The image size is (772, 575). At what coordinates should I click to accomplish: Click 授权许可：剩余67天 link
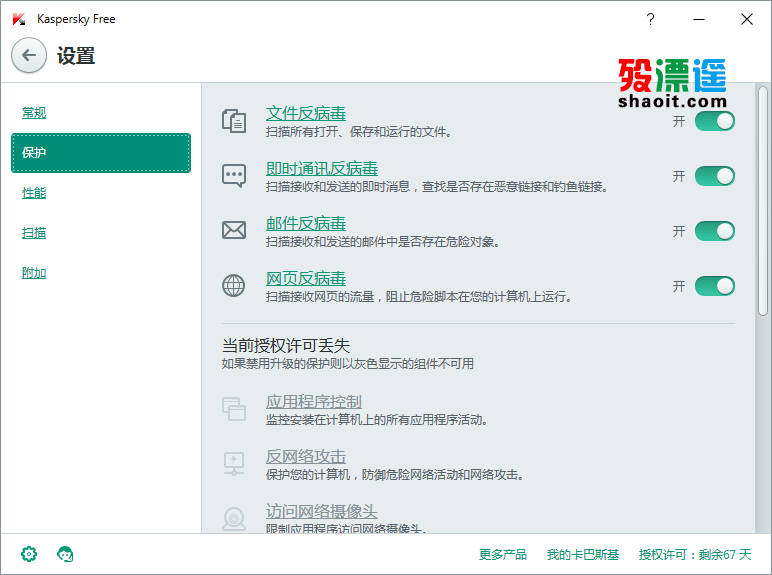pos(695,555)
